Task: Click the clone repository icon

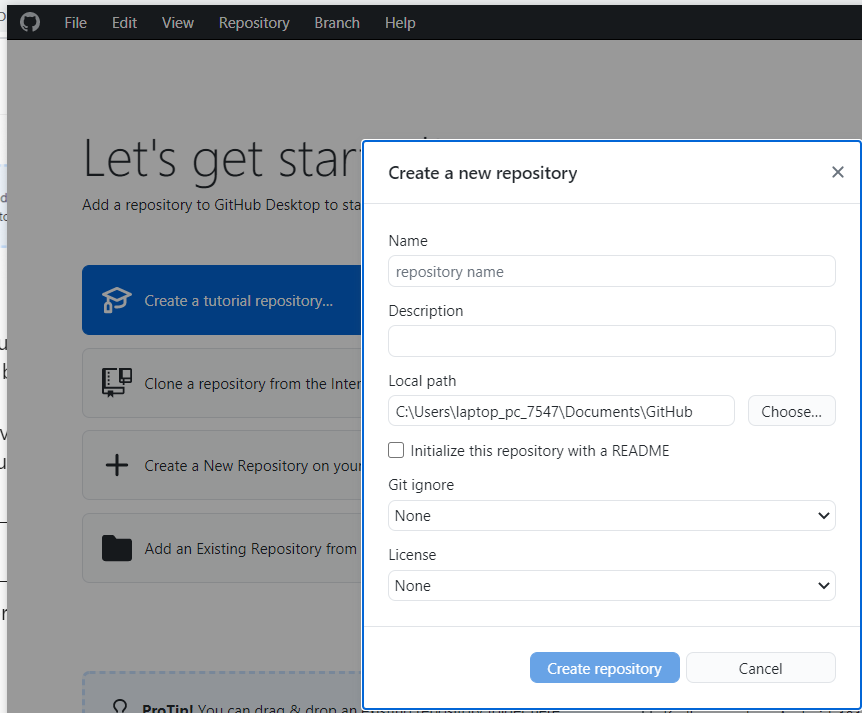Action: tap(118, 382)
